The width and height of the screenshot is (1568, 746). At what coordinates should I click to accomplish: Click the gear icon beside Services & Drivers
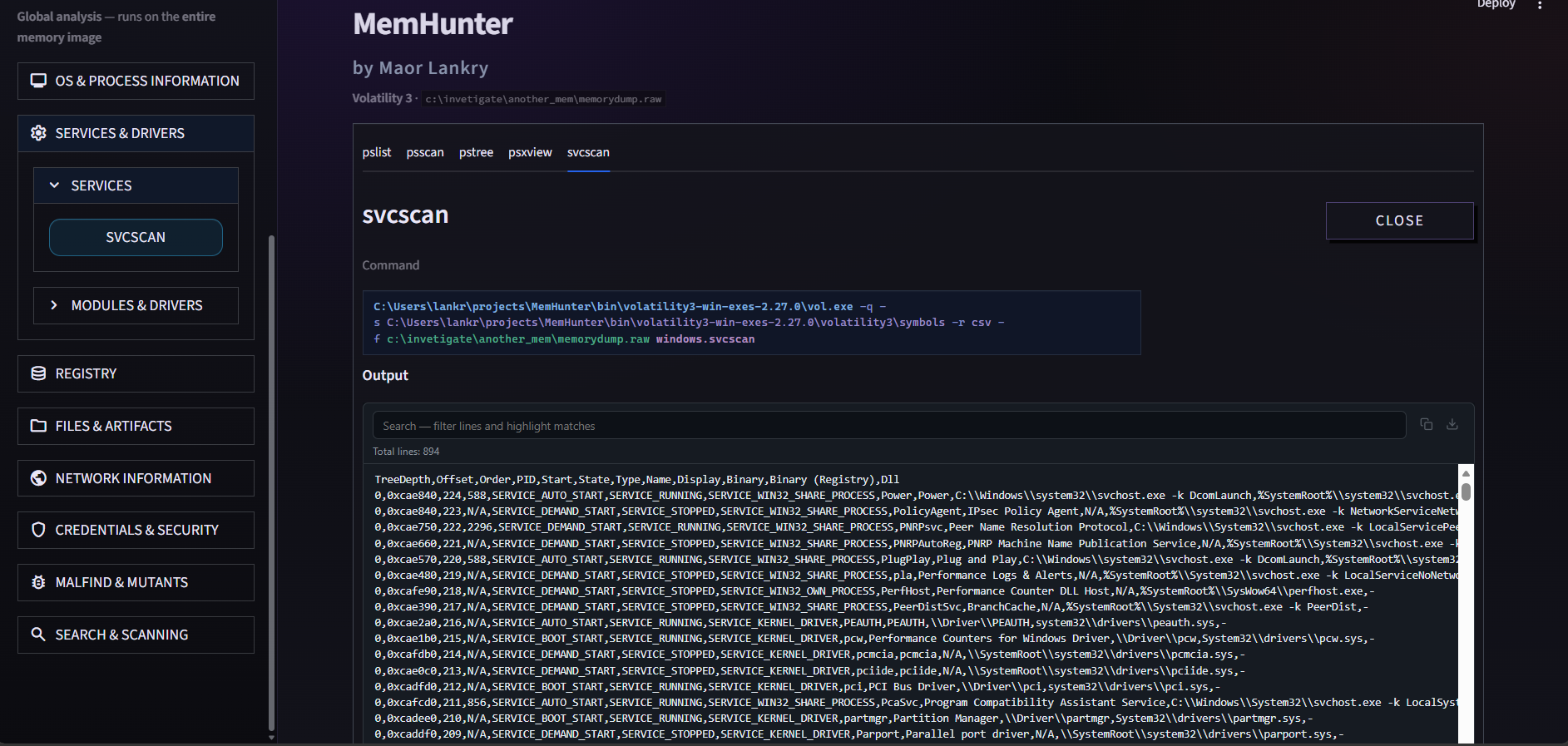click(x=38, y=133)
